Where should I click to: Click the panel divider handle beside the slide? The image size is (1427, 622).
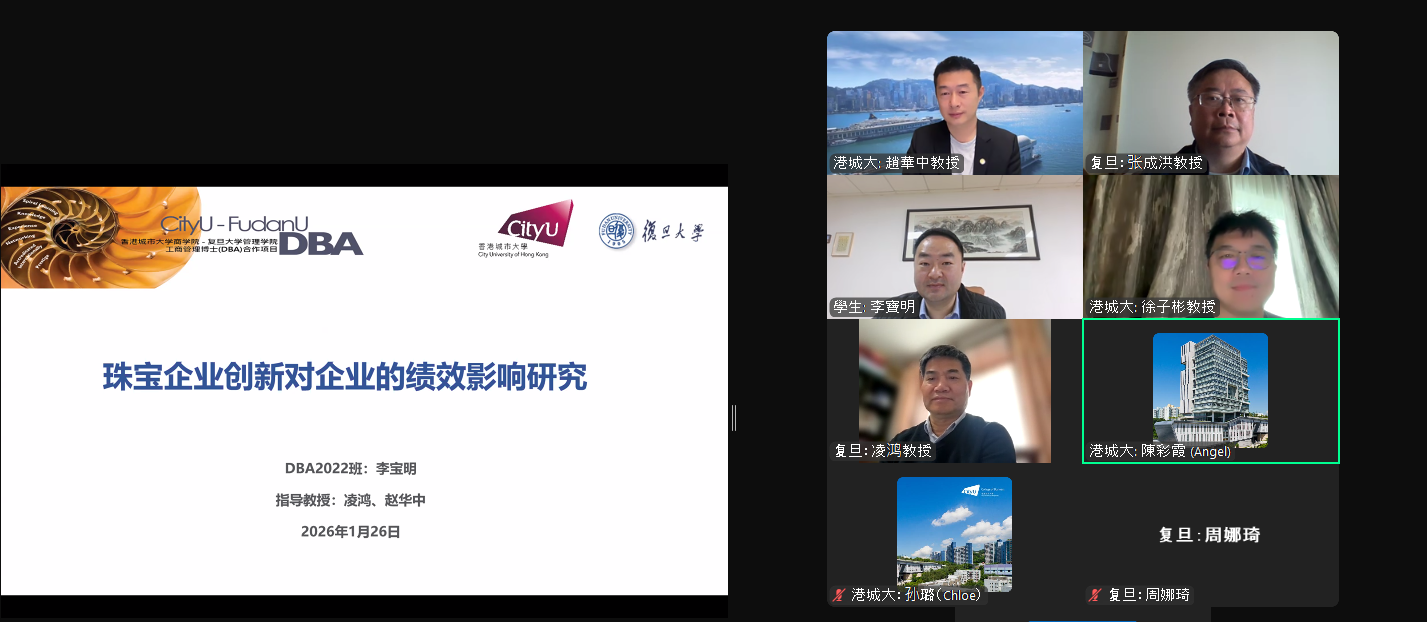(x=735, y=419)
